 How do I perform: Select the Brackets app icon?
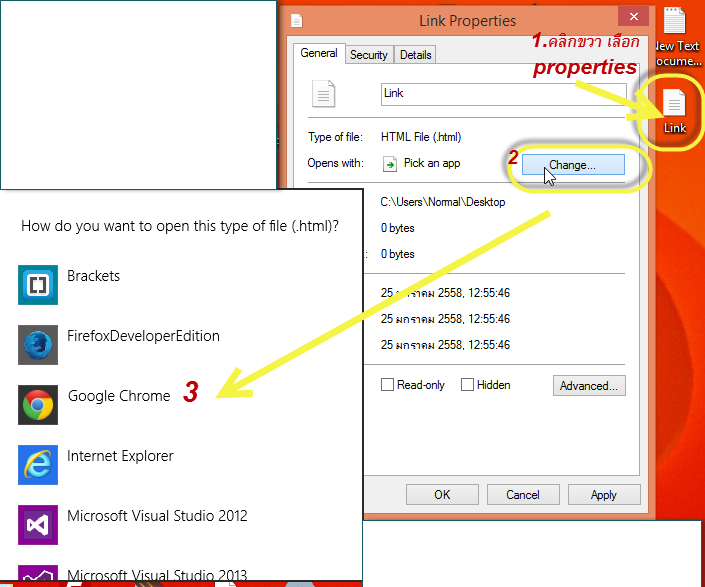(38, 285)
